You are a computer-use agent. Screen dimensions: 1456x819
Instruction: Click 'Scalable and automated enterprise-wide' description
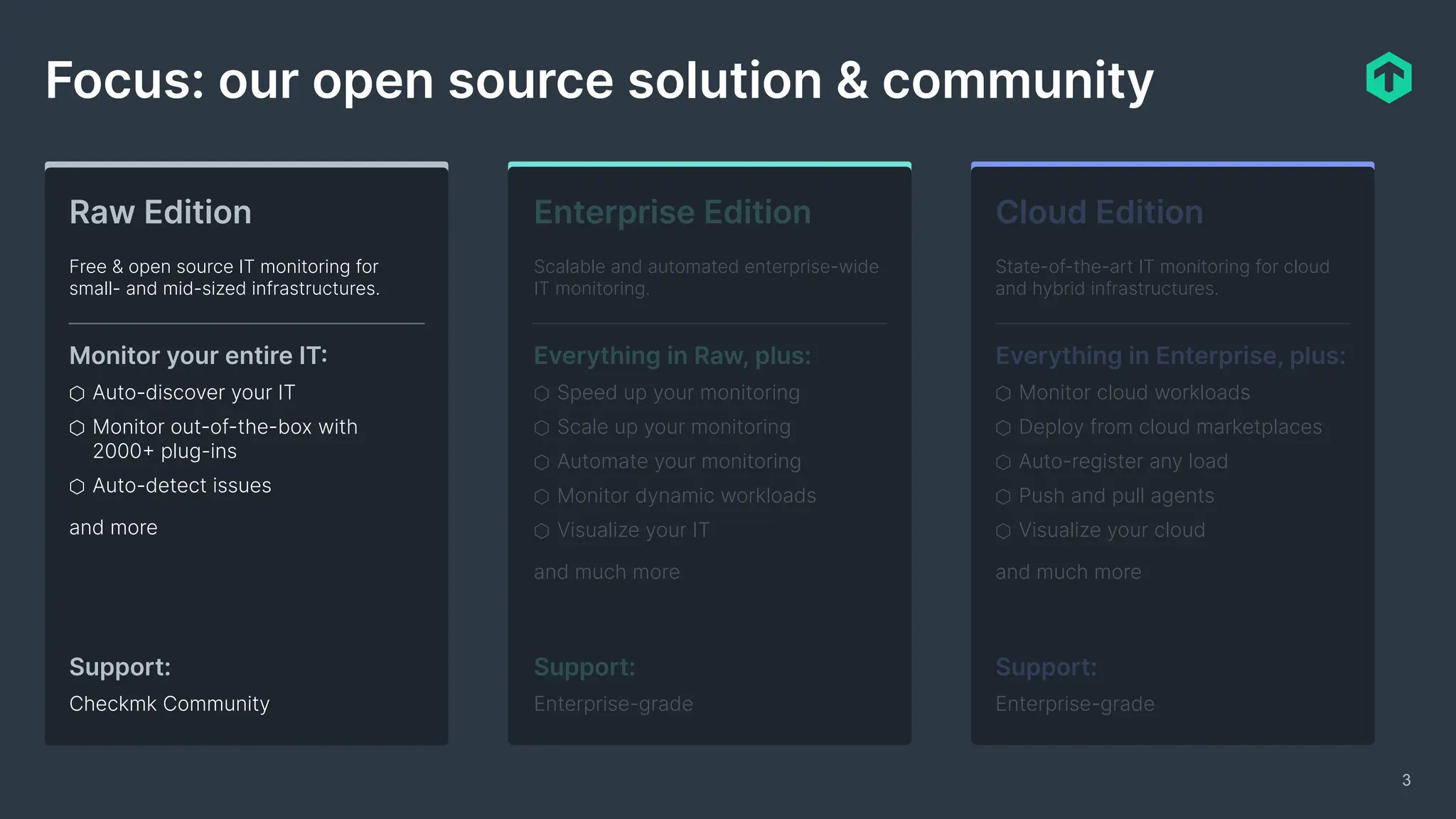pos(706,277)
